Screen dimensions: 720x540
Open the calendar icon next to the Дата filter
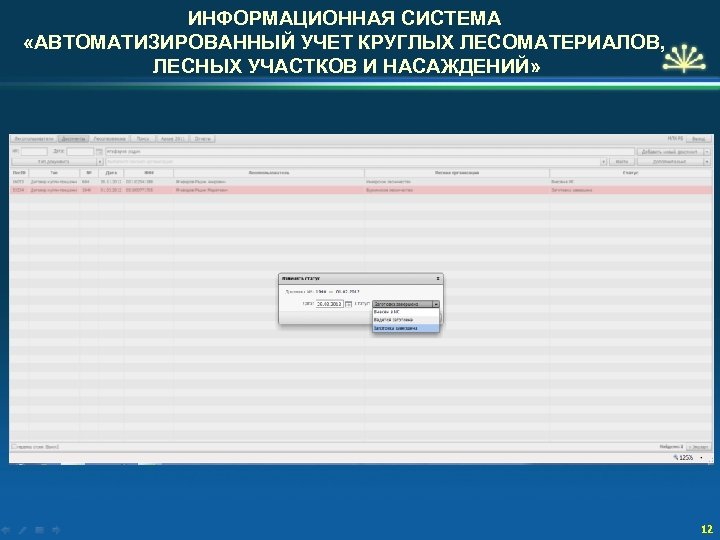[x=99, y=152]
